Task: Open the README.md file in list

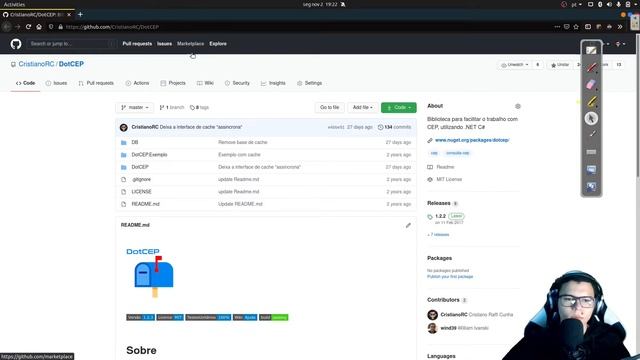Action: point(145,204)
